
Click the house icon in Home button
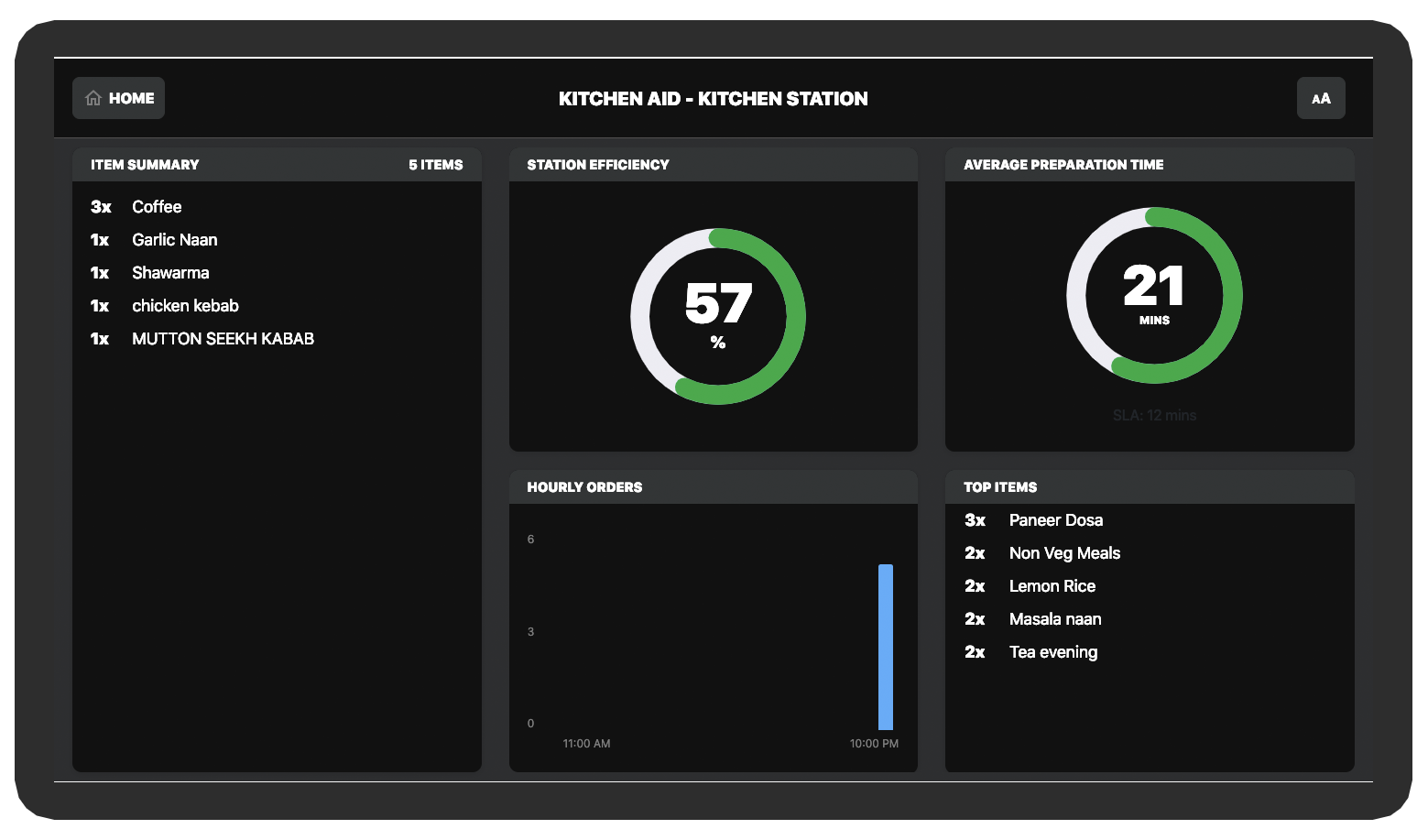93,98
